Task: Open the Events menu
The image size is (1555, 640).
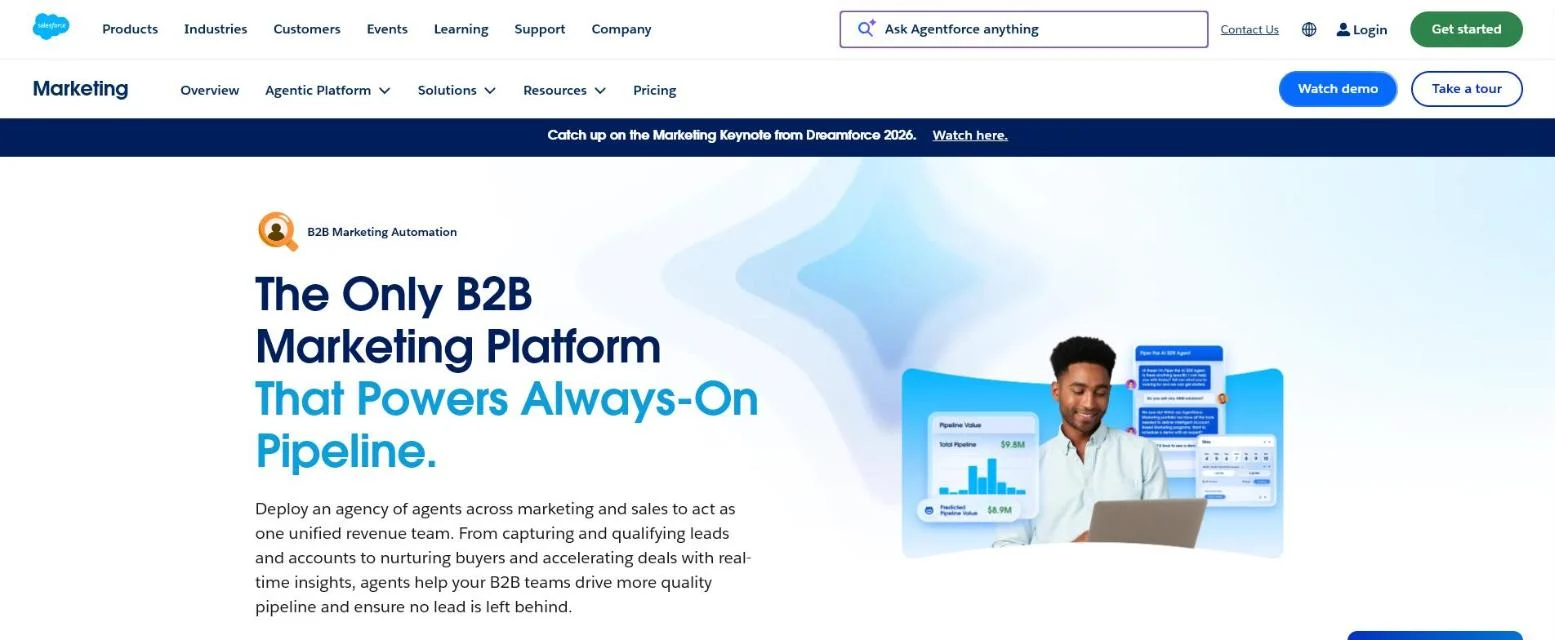Action: (x=387, y=29)
